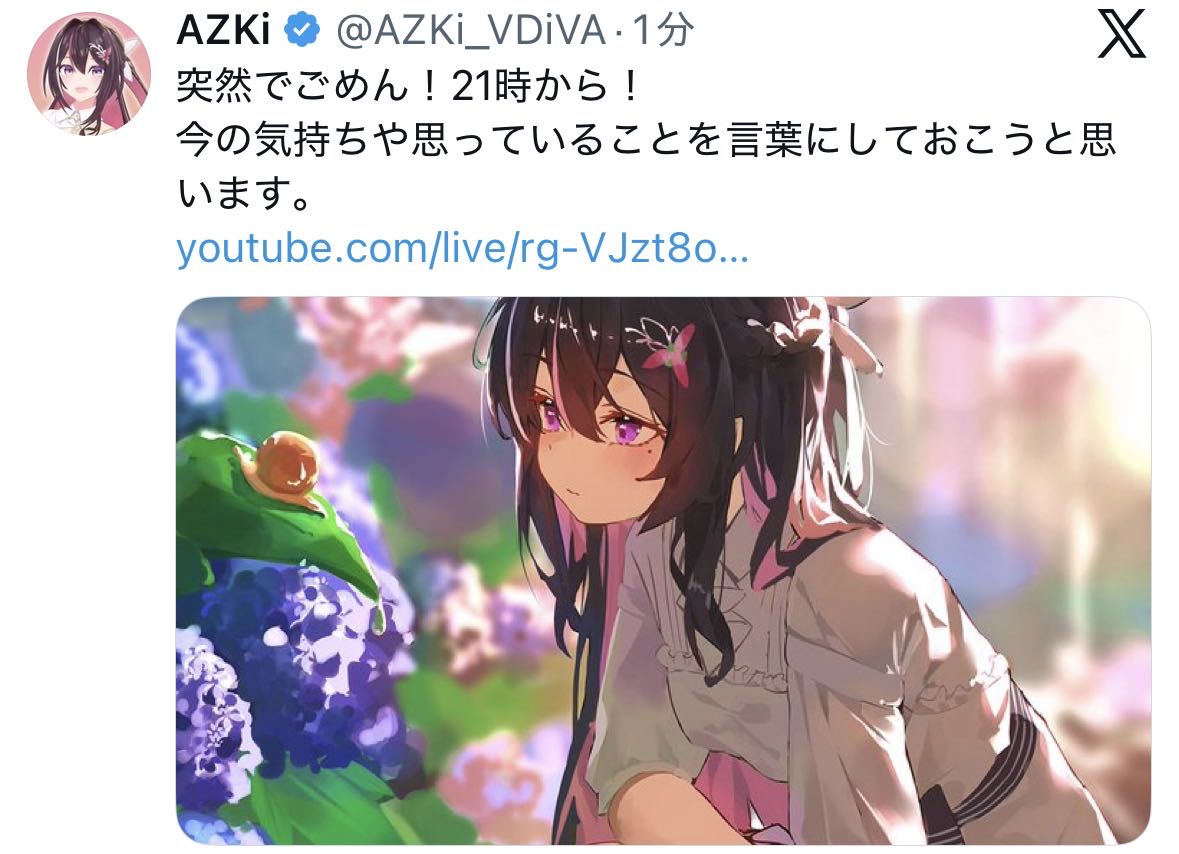Click the AZKi display name

(x=223, y=32)
